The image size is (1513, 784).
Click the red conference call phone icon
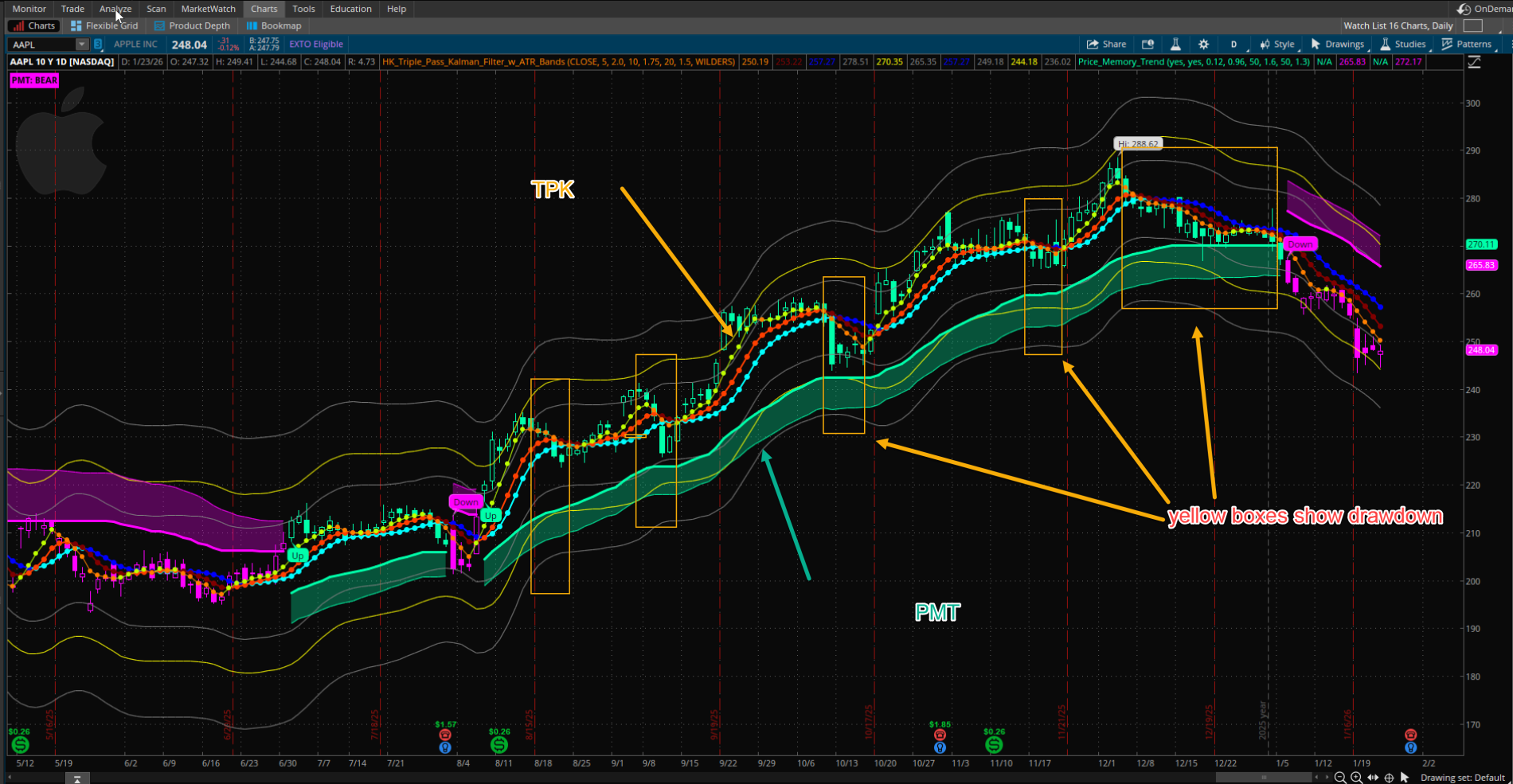(445, 735)
